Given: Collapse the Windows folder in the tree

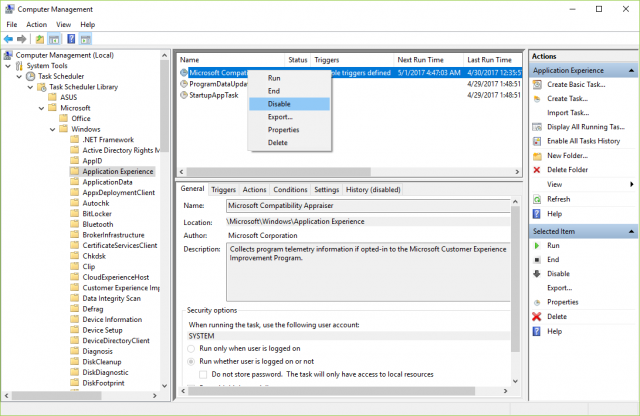Looking at the screenshot, I should click(52, 129).
